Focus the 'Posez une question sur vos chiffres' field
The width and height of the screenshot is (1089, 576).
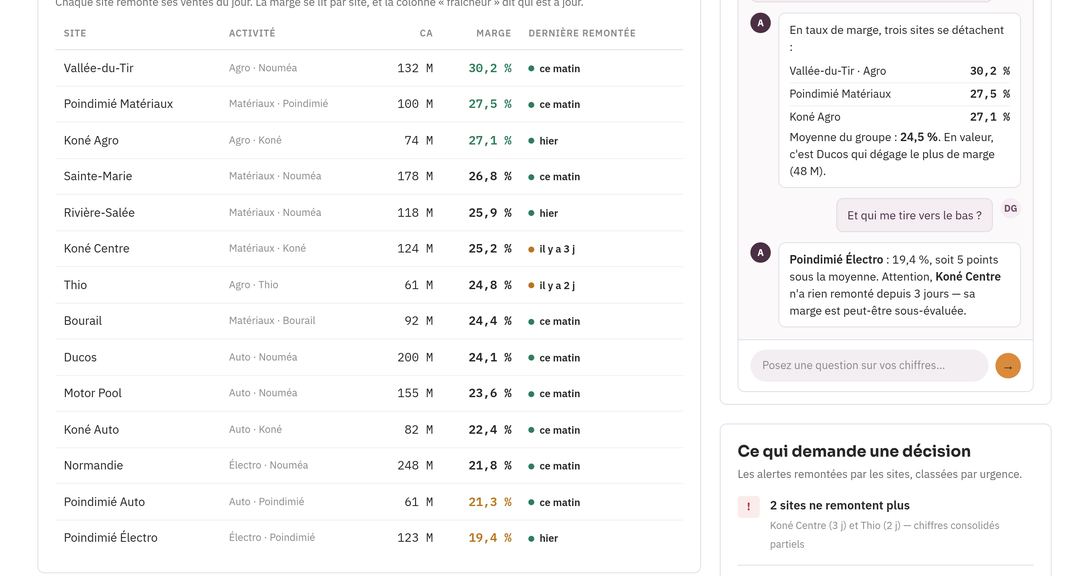(869, 365)
